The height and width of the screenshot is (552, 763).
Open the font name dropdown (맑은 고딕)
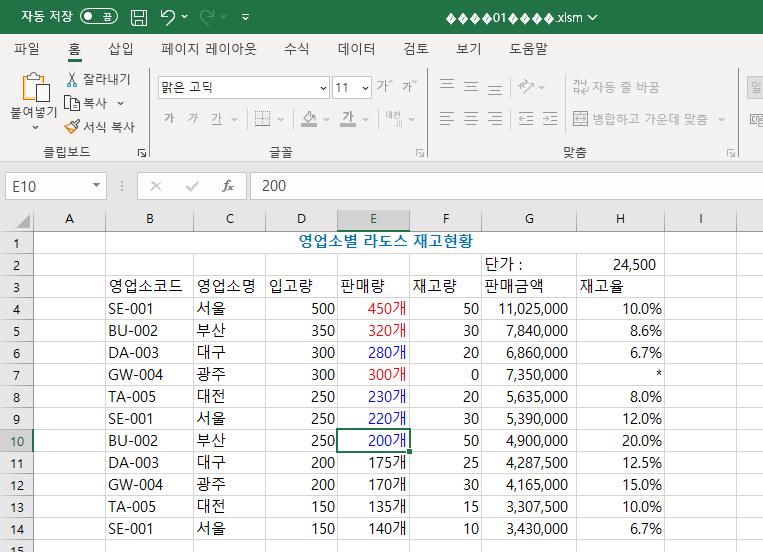(x=322, y=88)
